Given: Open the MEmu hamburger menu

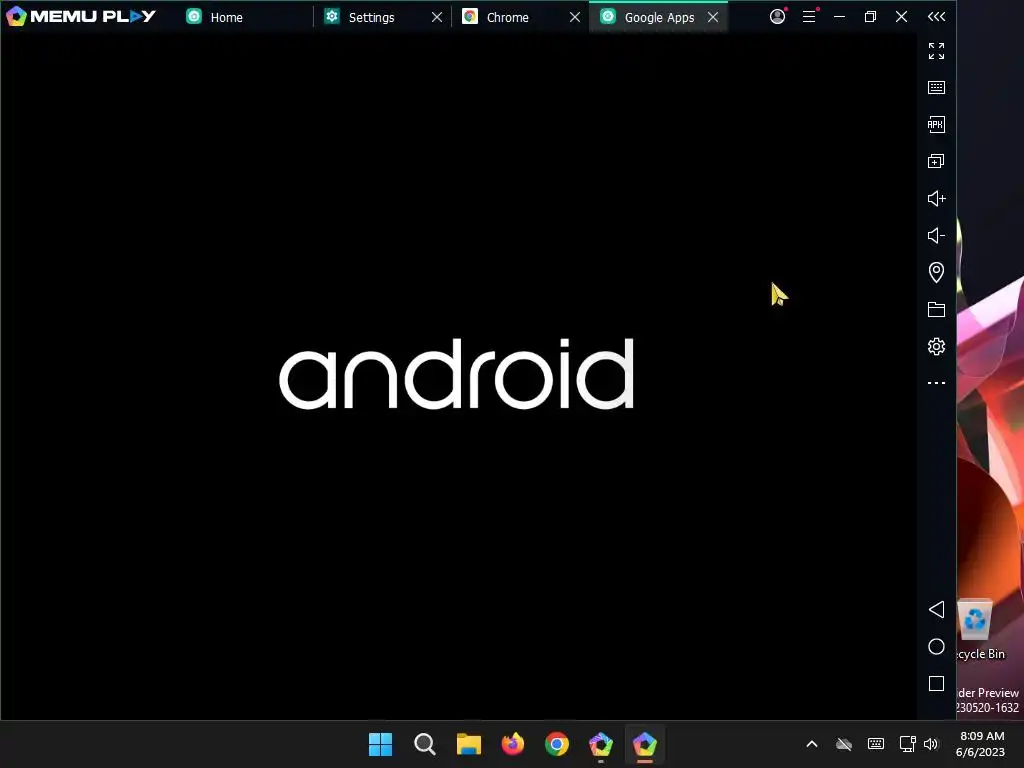Looking at the screenshot, I should [809, 16].
